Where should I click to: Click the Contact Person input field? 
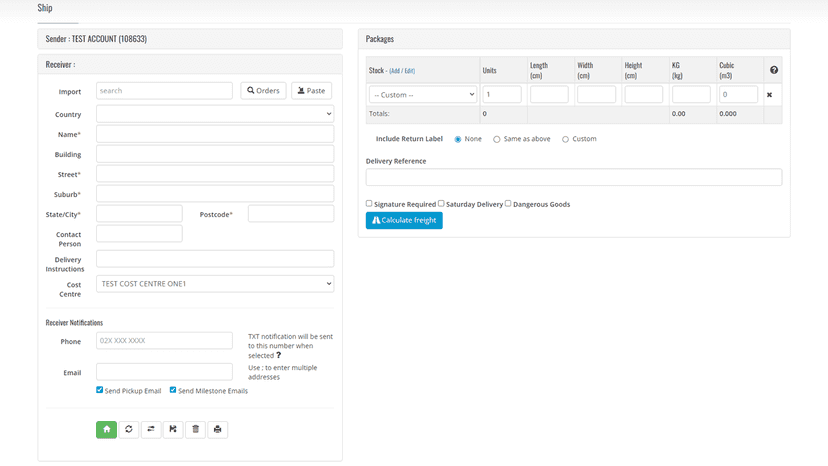[x=139, y=234]
